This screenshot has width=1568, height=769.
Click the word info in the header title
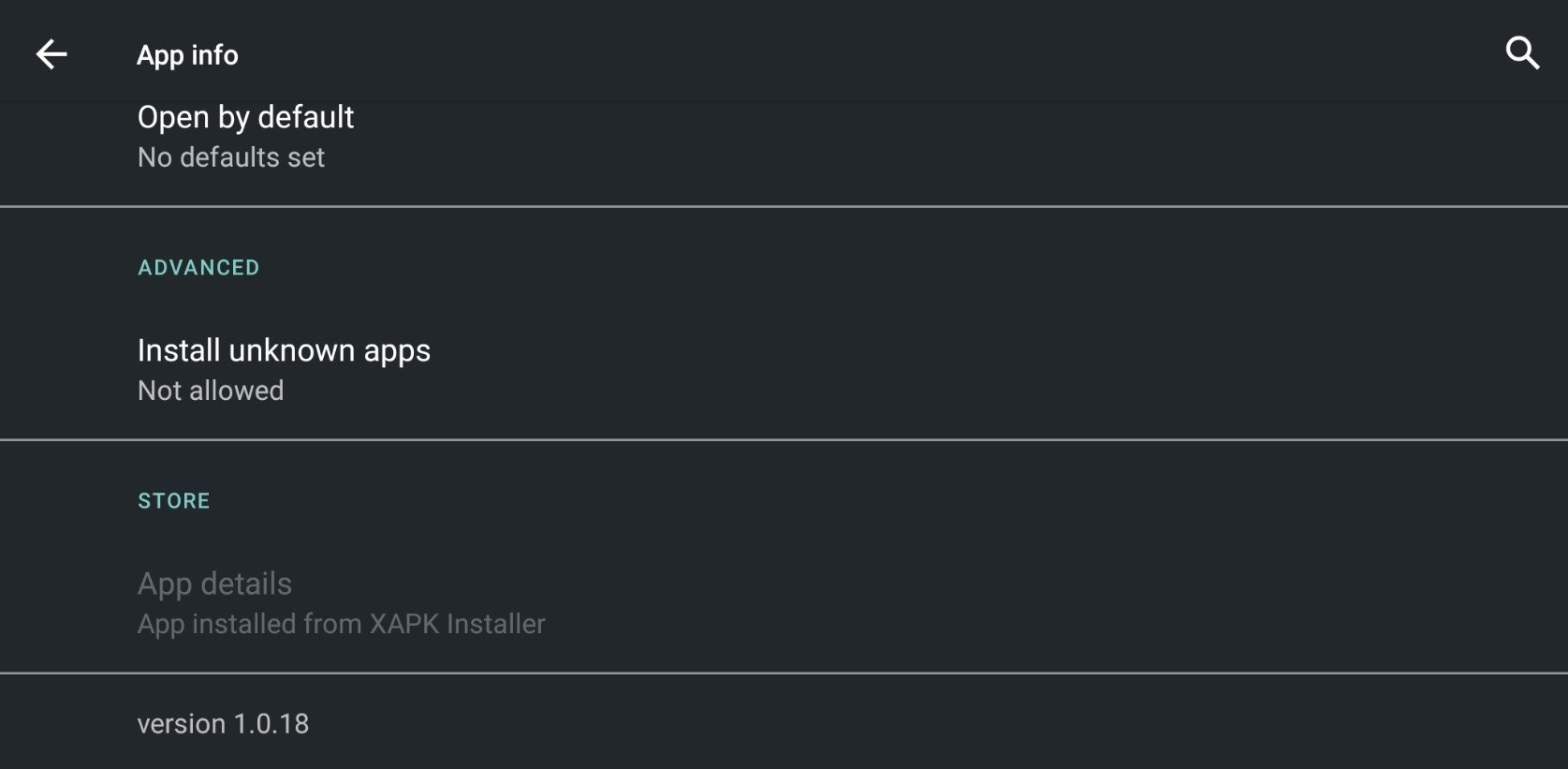pos(214,55)
